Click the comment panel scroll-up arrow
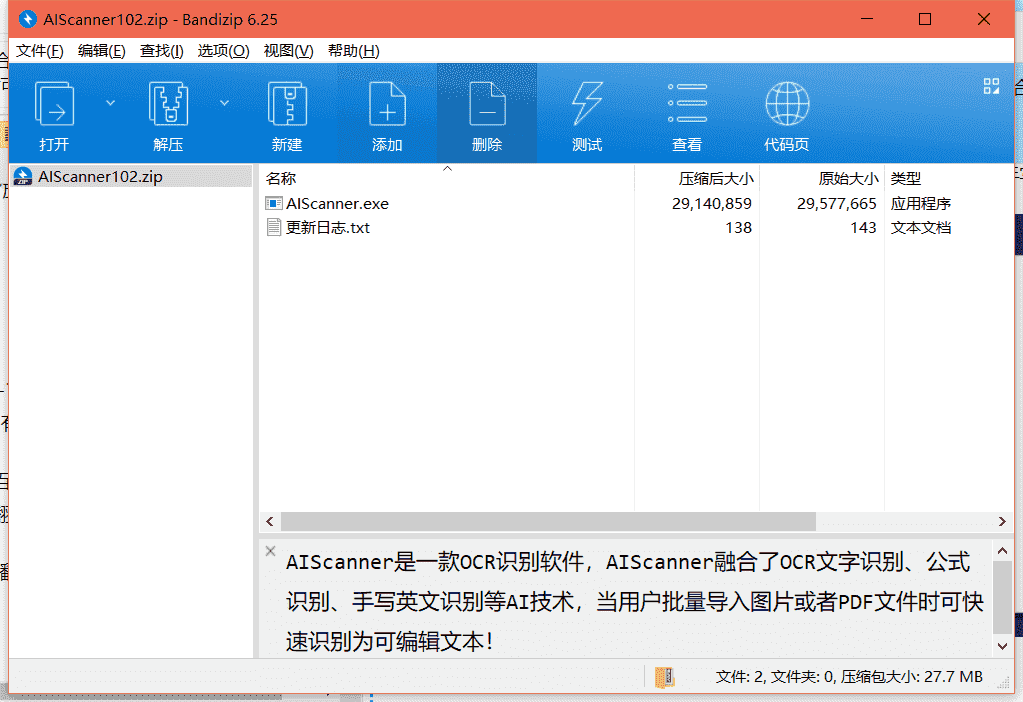 [1003, 551]
